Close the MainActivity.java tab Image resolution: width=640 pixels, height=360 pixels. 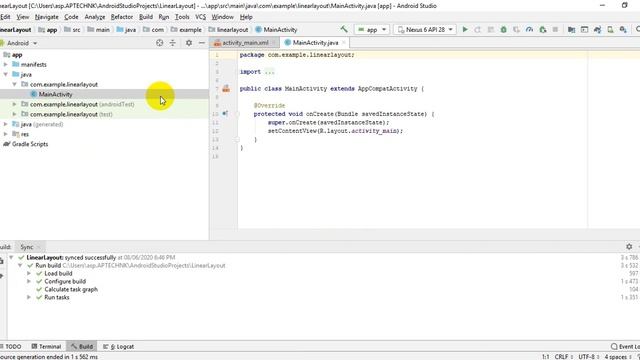pos(344,42)
